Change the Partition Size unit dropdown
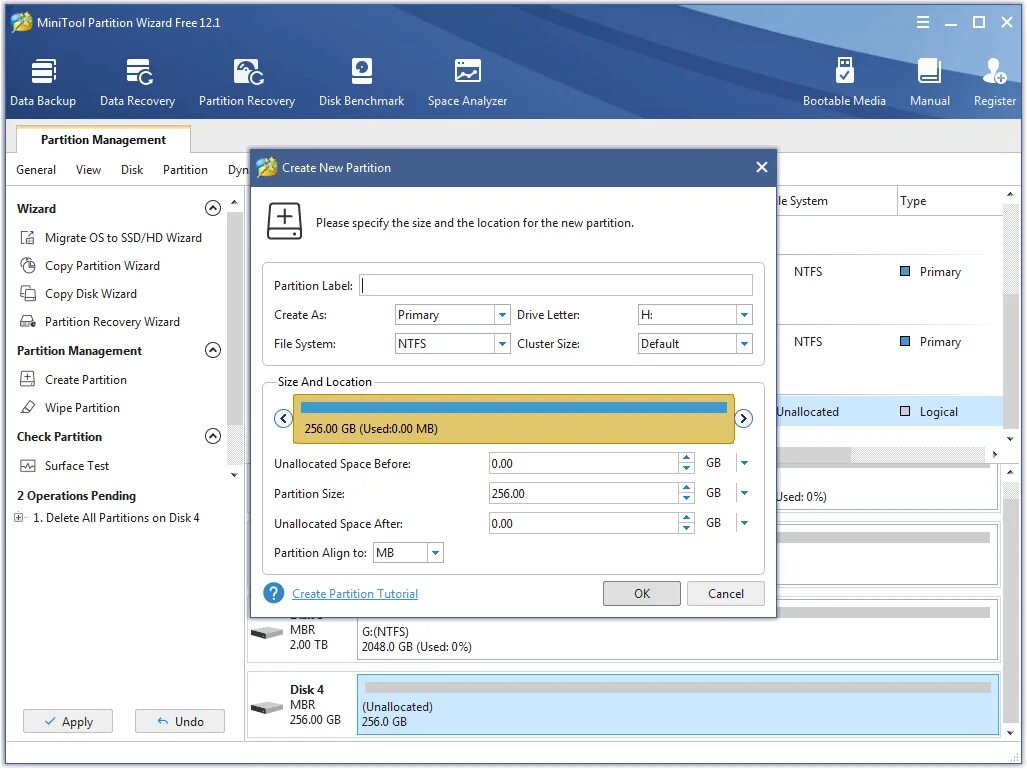 [744, 493]
